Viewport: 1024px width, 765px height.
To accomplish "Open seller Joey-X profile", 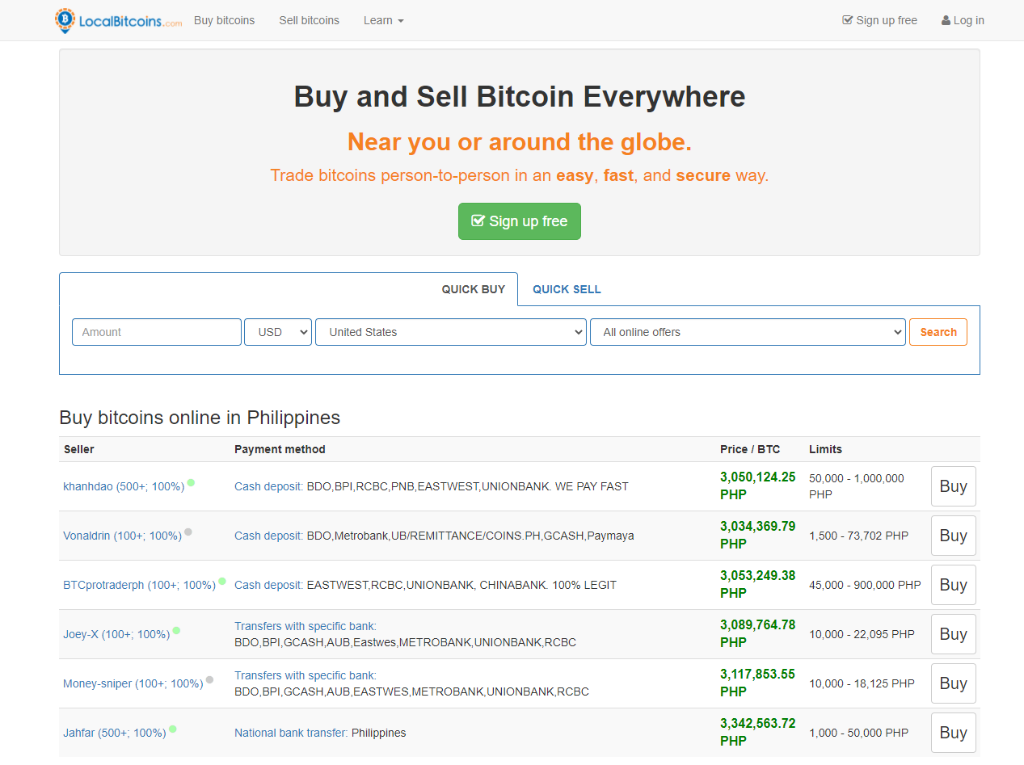I will coord(116,634).
